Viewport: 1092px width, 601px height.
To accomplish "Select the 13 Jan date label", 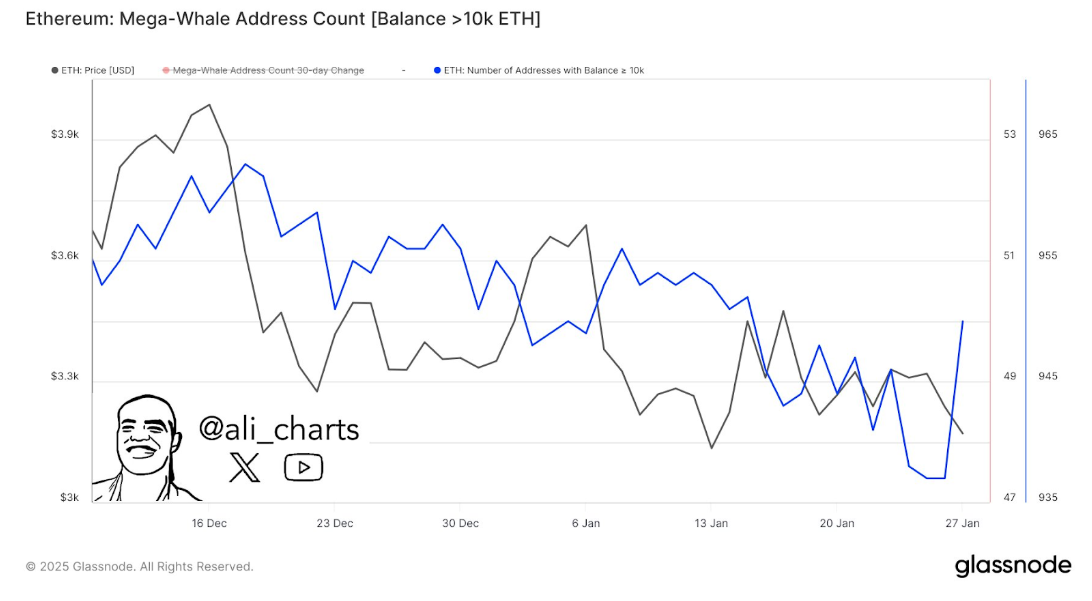I will [711, 523].
